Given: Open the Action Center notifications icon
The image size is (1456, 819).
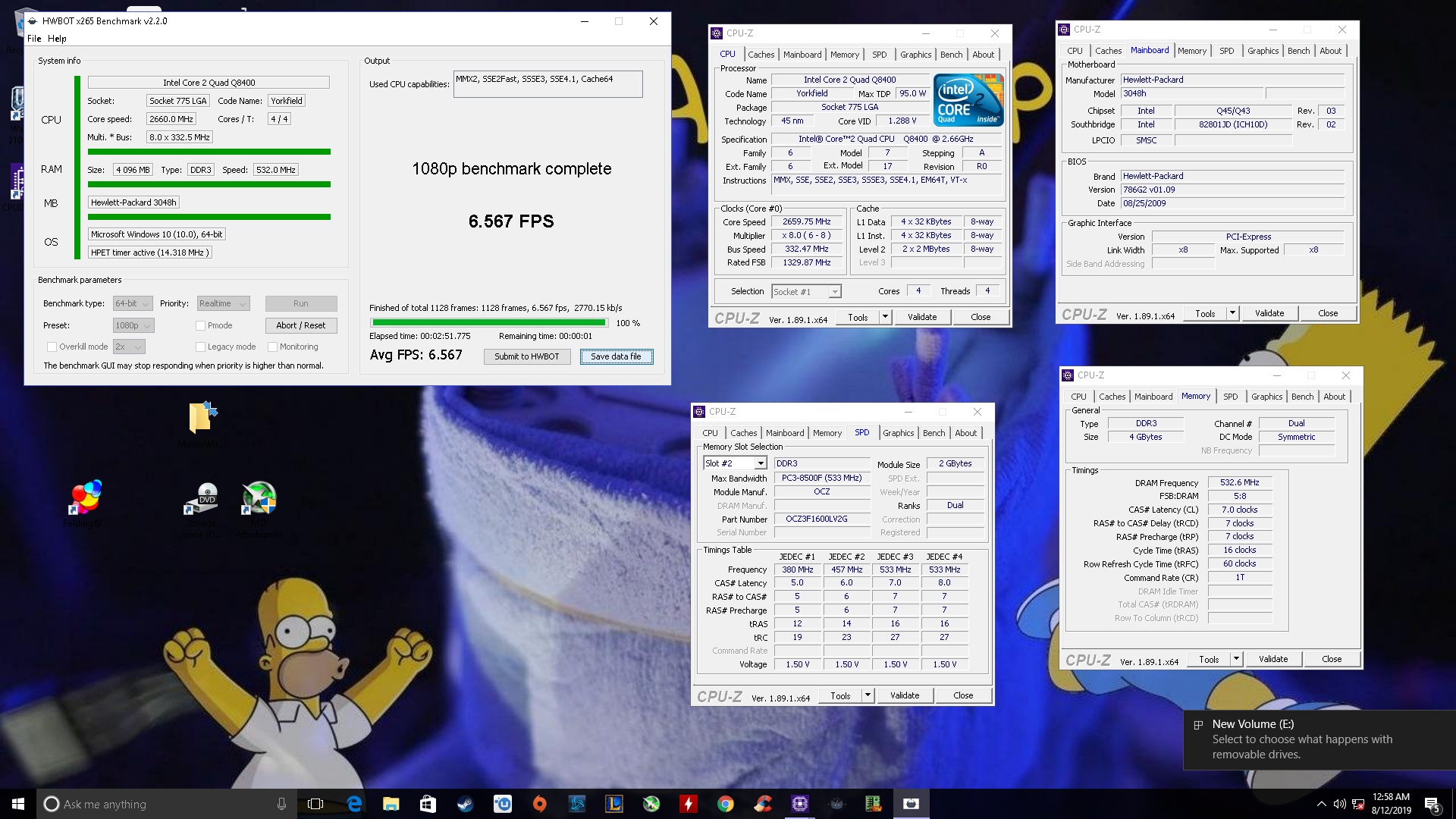Looking at the screenshot, I should point(1432,804).
